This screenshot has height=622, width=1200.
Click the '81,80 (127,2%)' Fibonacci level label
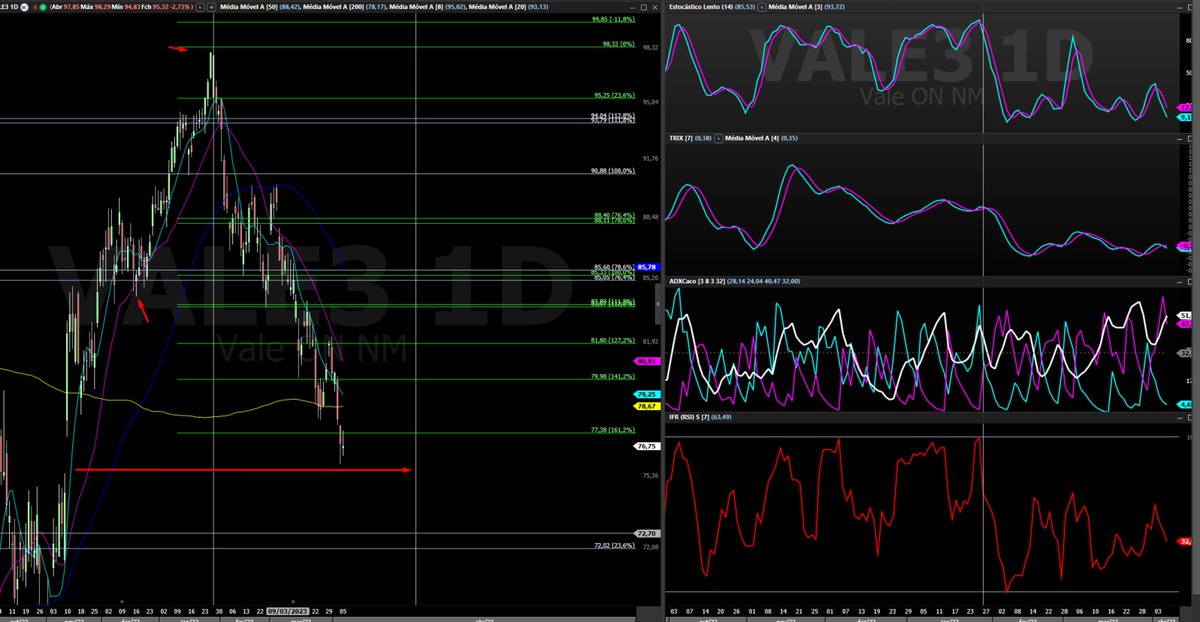(612, 341)
